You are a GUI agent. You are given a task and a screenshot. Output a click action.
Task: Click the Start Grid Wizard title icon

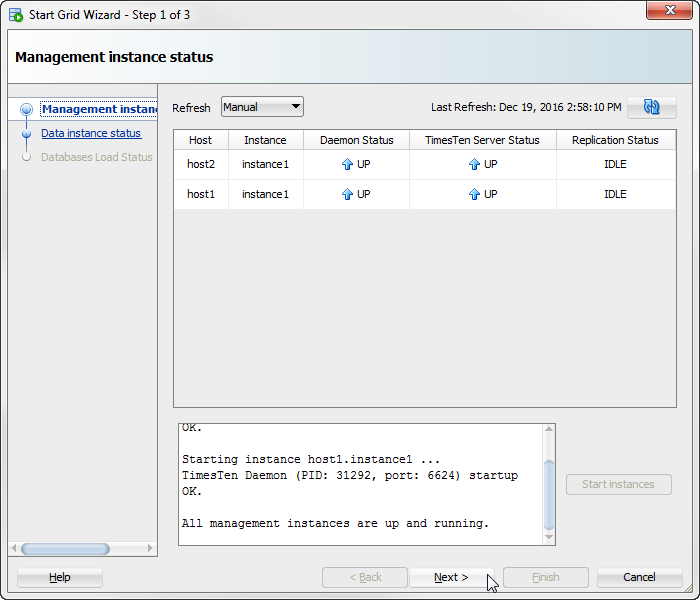pos(16,15)
